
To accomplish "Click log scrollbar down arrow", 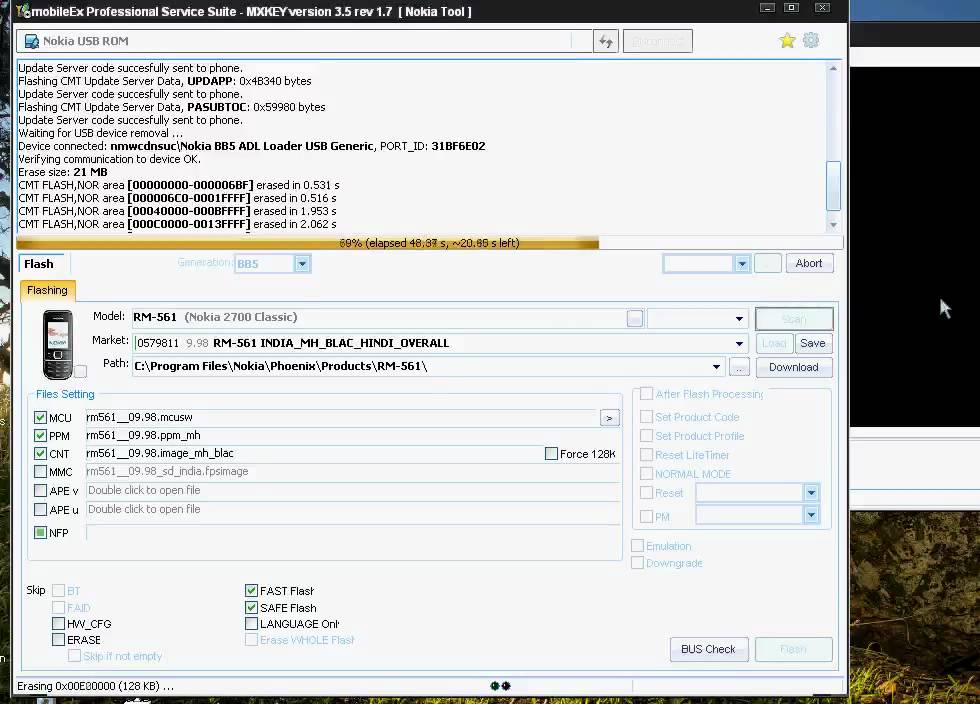I will [833, 224].
